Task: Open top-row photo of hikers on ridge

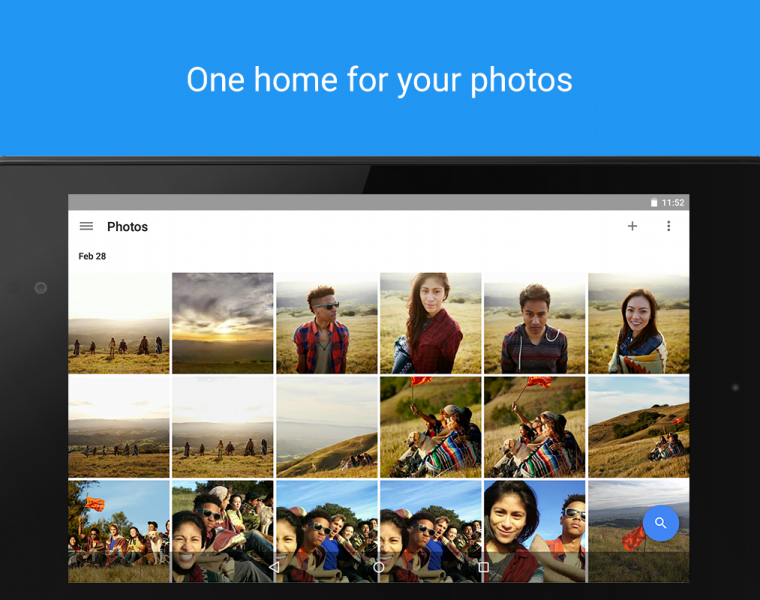Action: [119, 323]
